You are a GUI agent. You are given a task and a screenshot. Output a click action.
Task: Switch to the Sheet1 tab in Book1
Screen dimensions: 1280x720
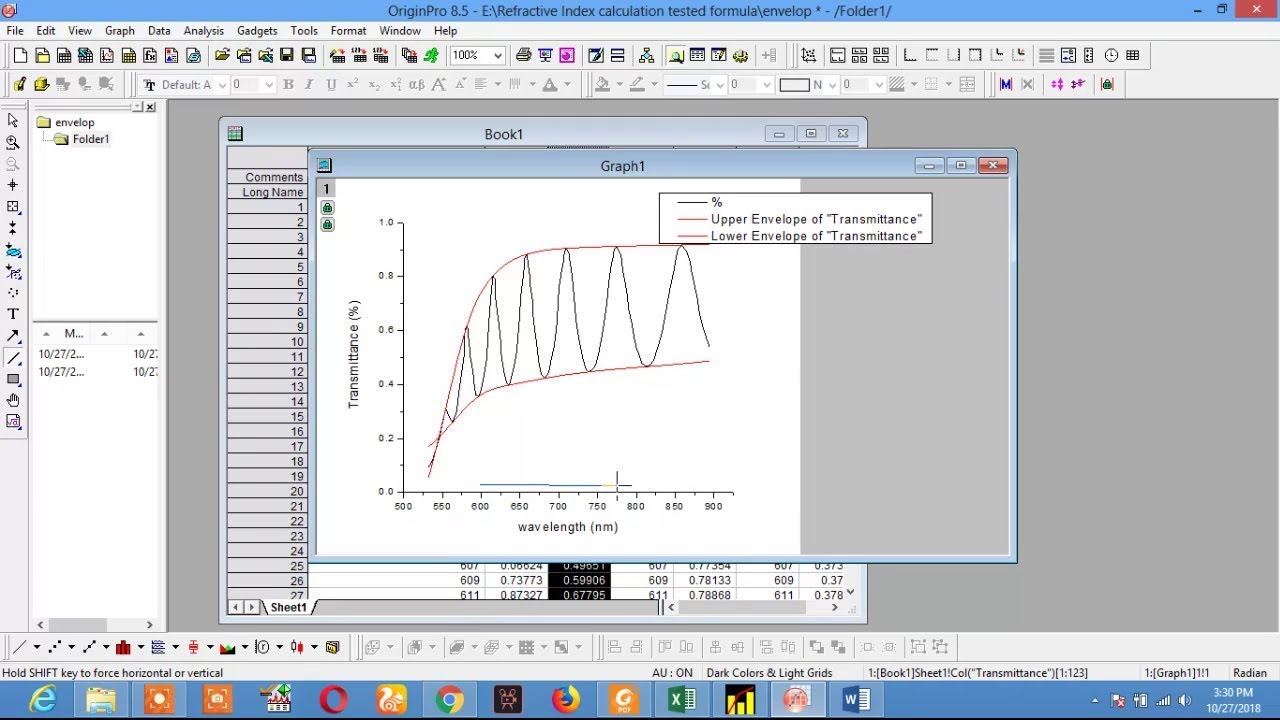click(288, 607)
